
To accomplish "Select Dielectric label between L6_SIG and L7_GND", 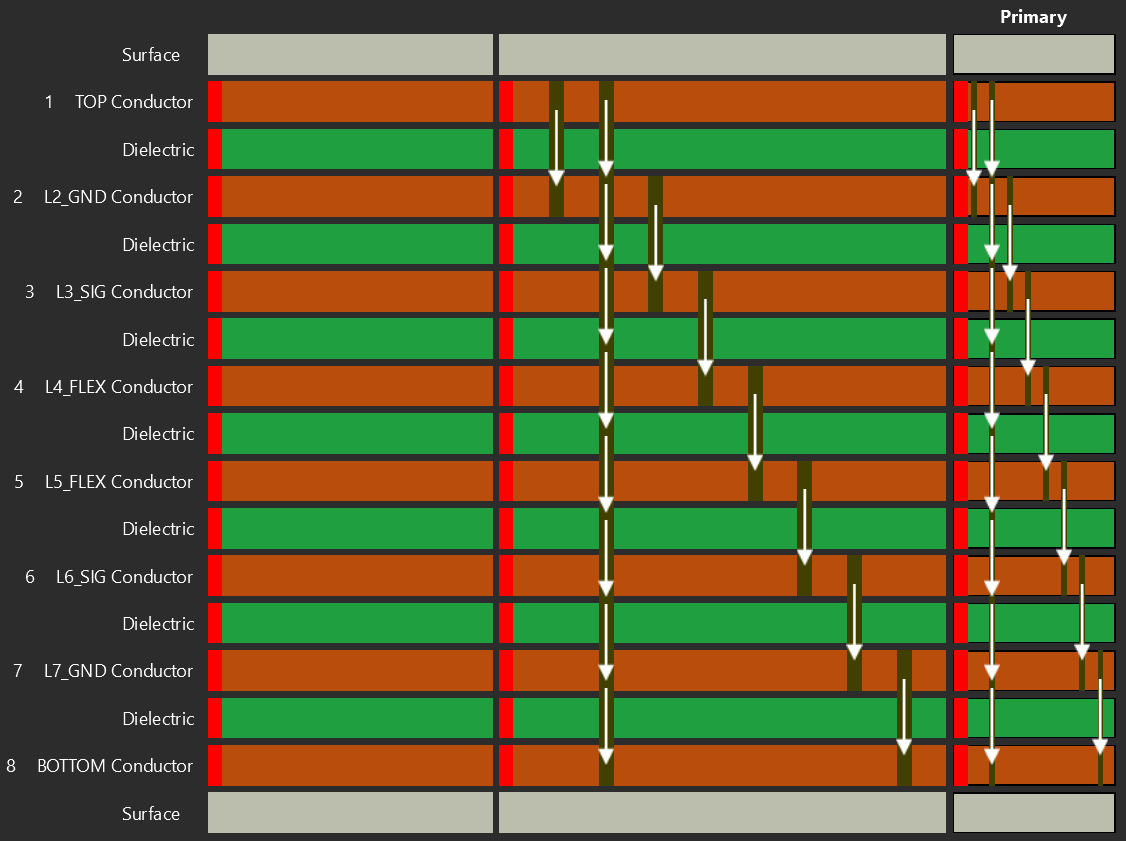I will [158, 623].
